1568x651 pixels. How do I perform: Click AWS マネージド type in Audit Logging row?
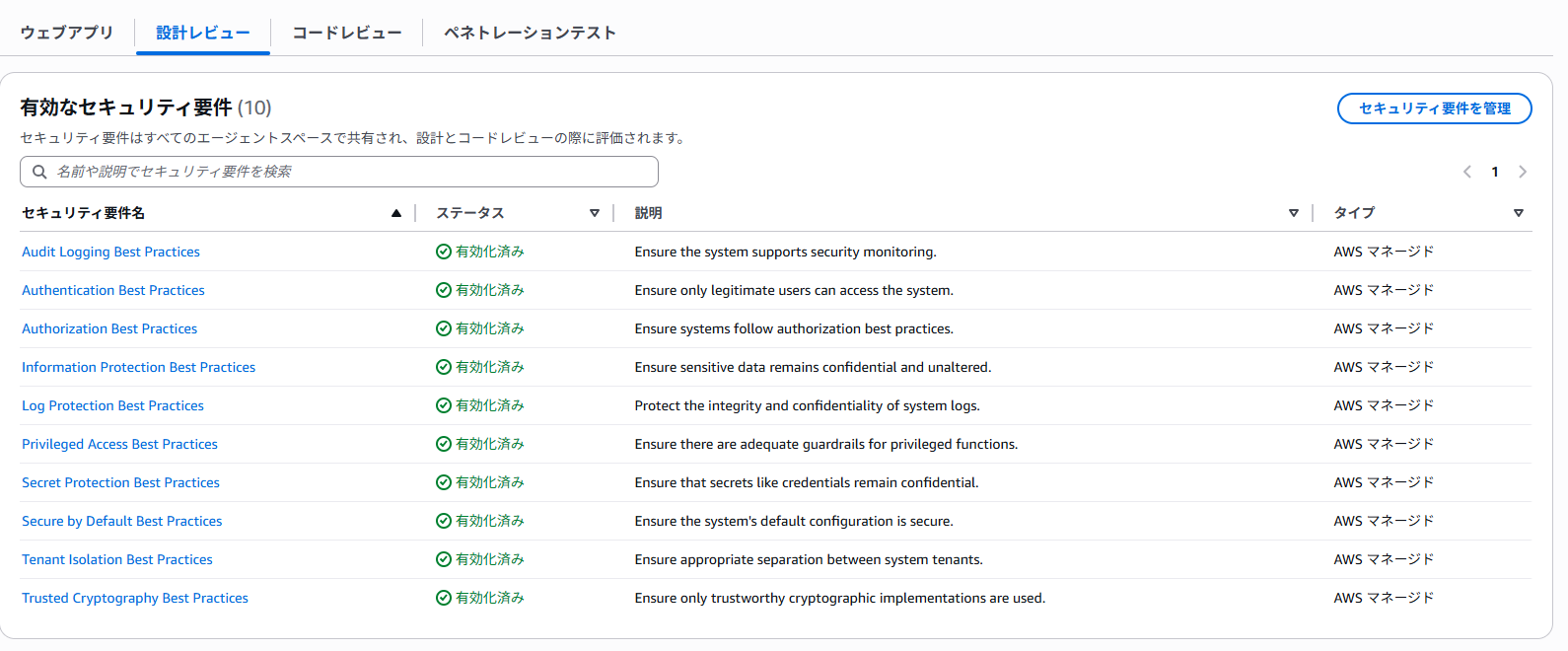point(1384,252)
